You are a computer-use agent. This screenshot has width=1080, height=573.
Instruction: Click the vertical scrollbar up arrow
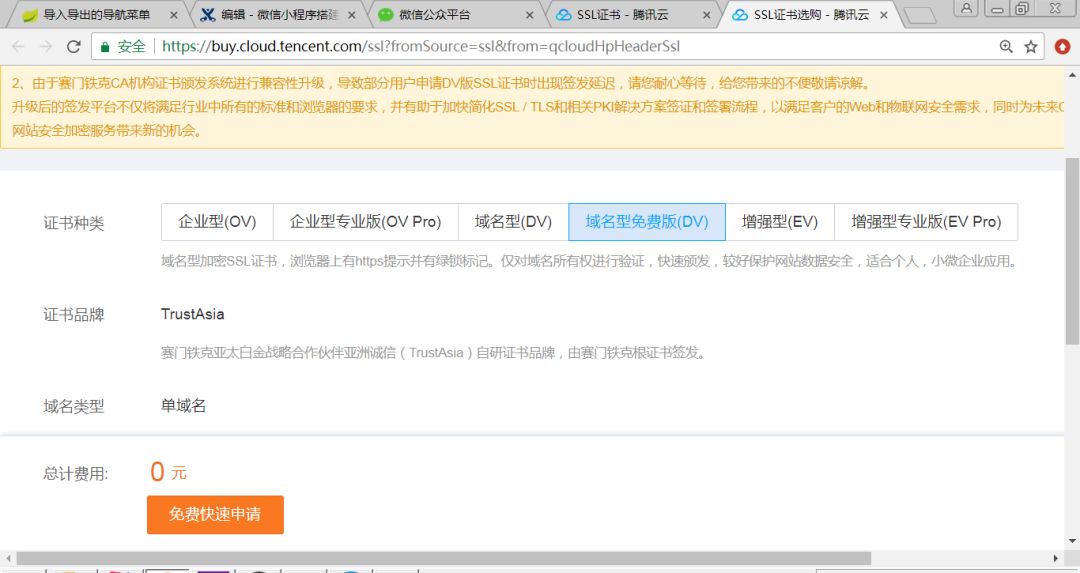point(1072,73)
